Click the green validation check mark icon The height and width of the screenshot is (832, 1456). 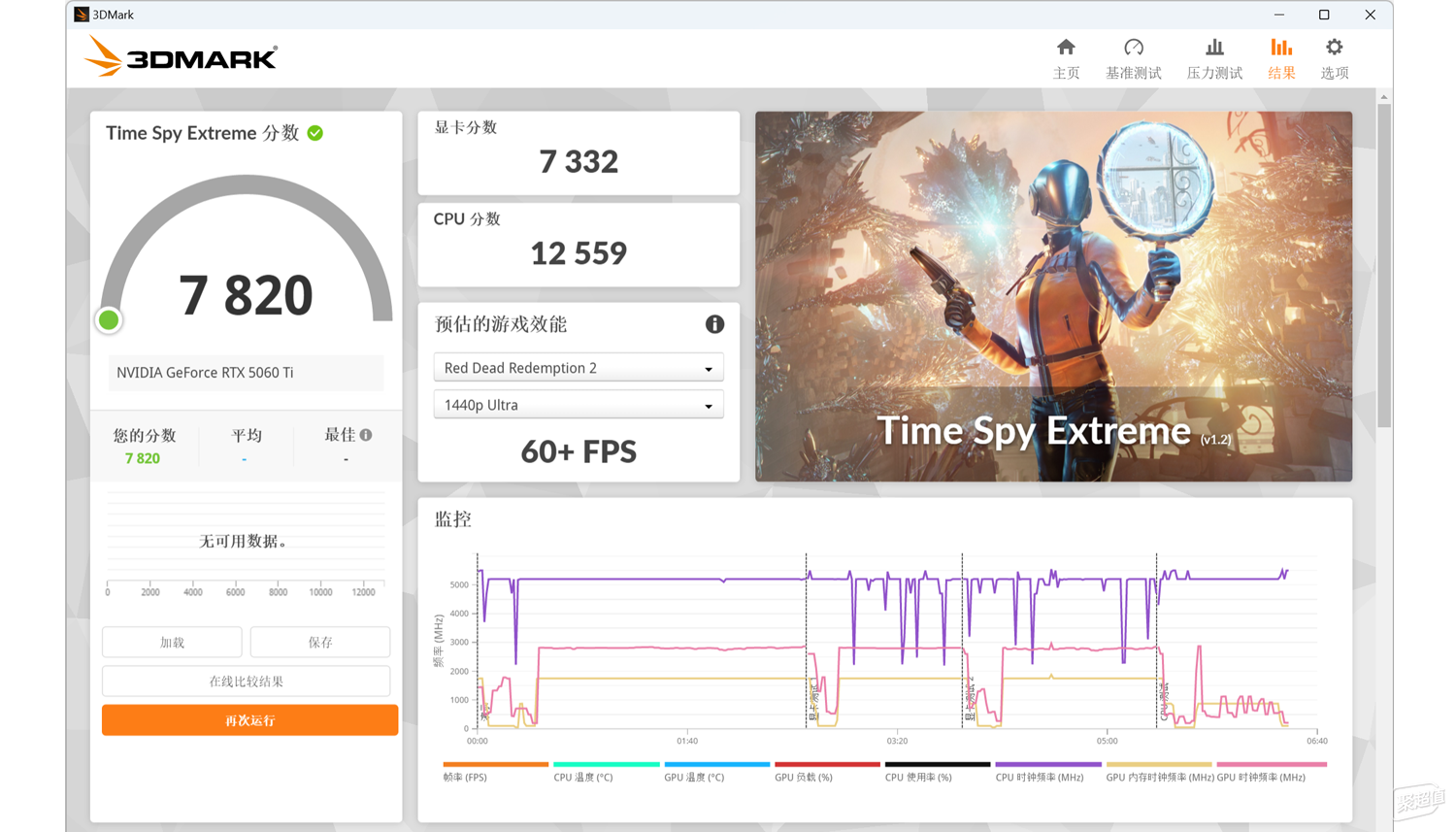point(315,133)
